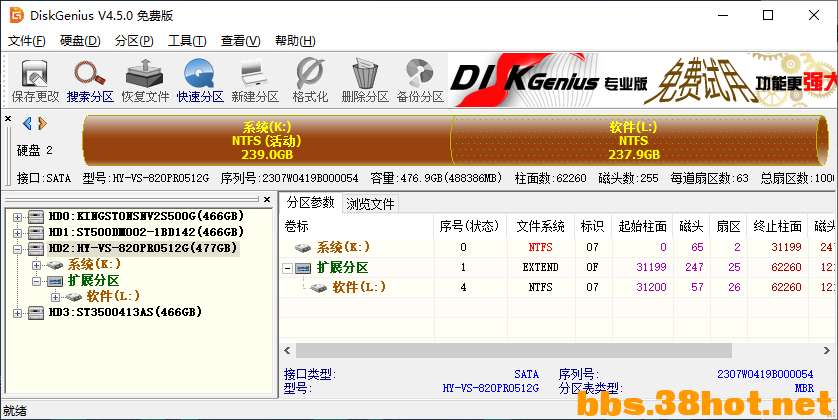The height and width of the screenshot is (420, 838).
Task: Switch to 浏览文件 tab
Action: [x=370, y=204]
